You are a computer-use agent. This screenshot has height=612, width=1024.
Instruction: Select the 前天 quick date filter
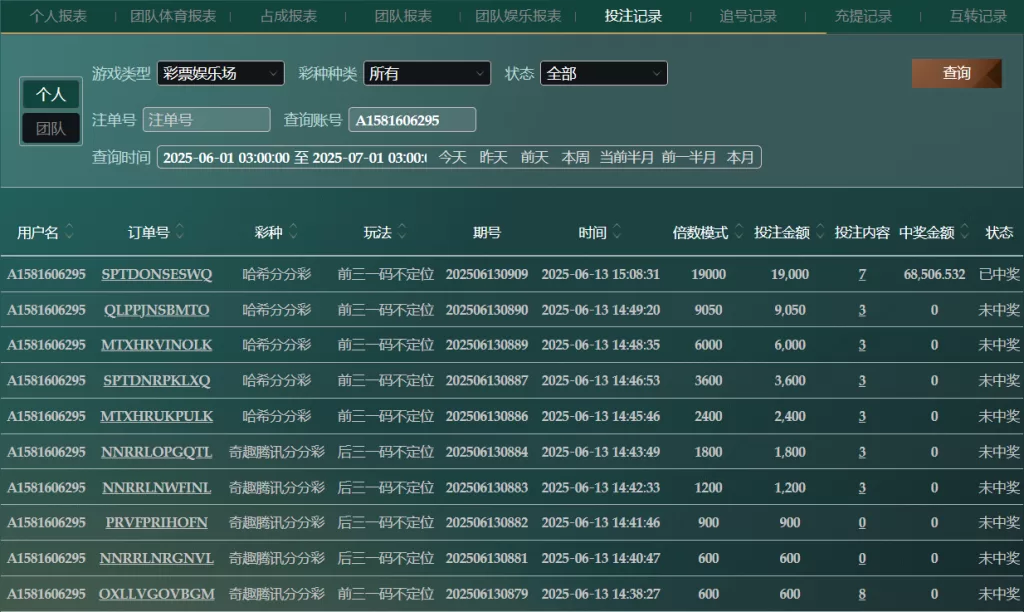pyautogui.click(x=534, y=157)
